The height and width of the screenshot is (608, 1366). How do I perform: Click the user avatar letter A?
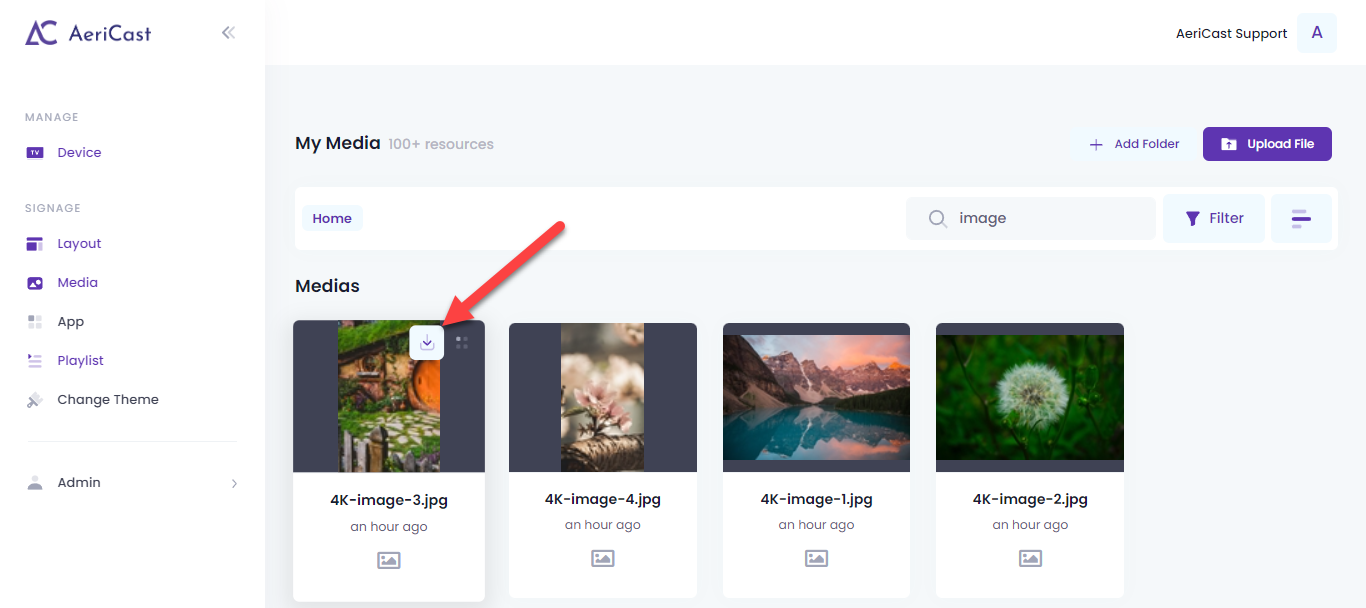1317,33
